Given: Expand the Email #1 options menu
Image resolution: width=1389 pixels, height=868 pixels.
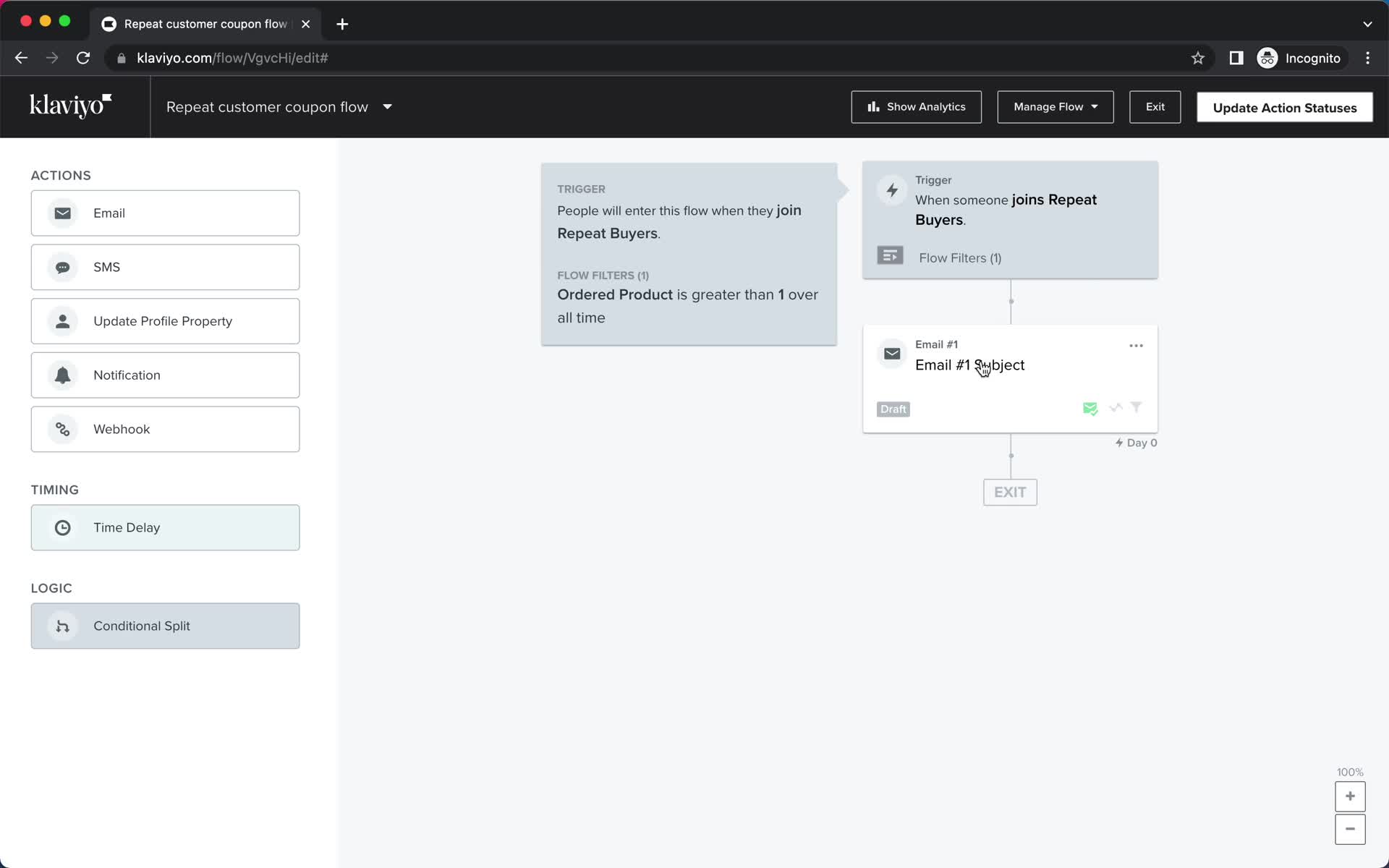Looking at the screenshot, I should point(1136,346).
